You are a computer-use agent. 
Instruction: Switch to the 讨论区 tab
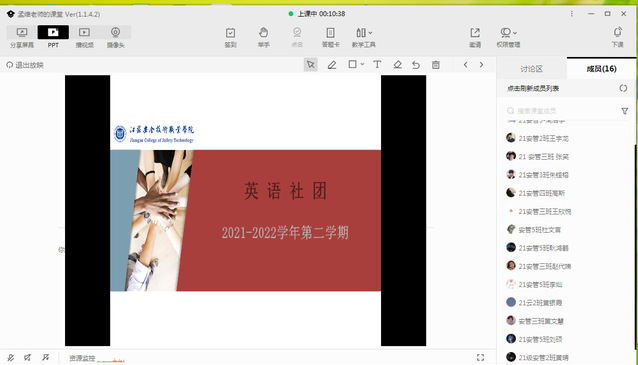click(x=531, y=69)
